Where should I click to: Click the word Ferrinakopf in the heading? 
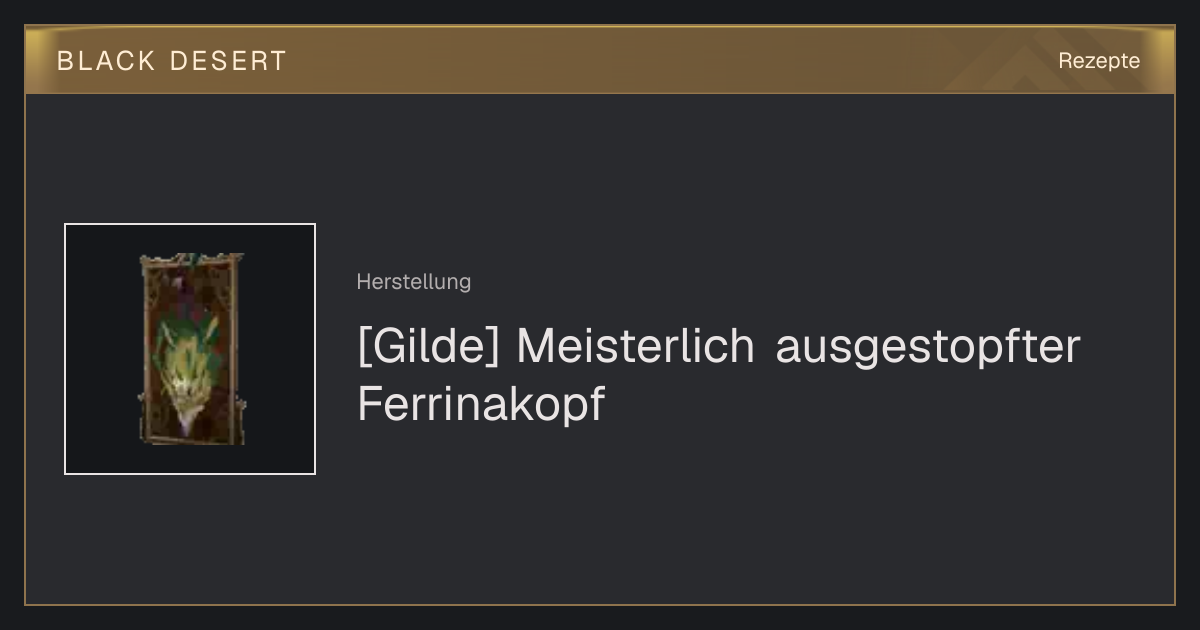481,405
